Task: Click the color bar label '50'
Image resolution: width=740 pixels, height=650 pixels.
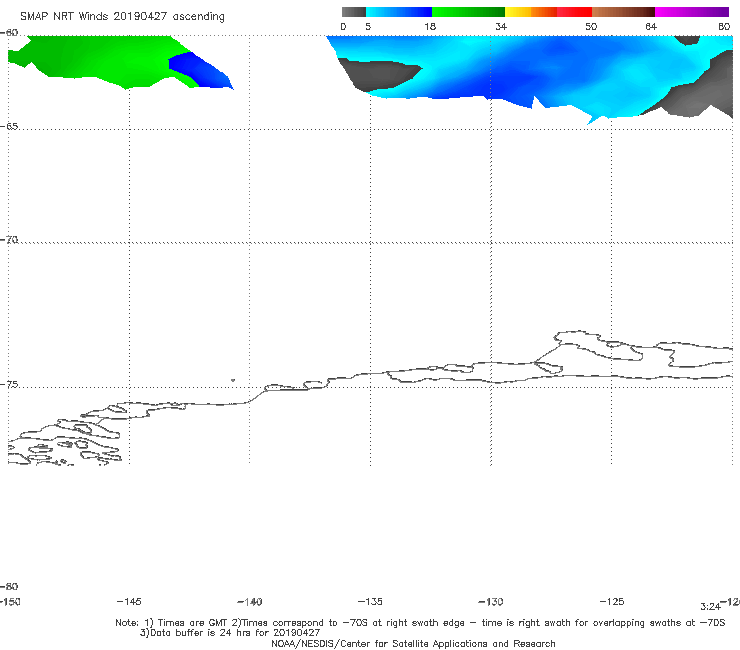Action: click(x=591, y=27)
